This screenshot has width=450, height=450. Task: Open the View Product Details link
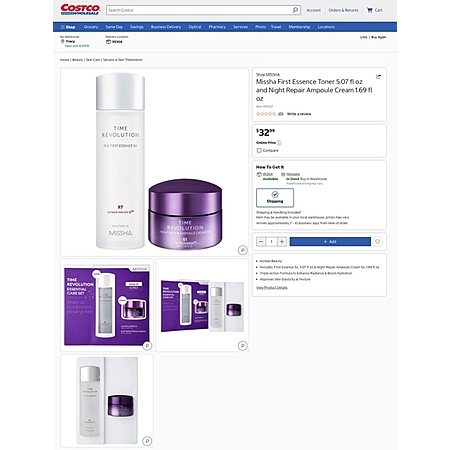click(272, 287)
